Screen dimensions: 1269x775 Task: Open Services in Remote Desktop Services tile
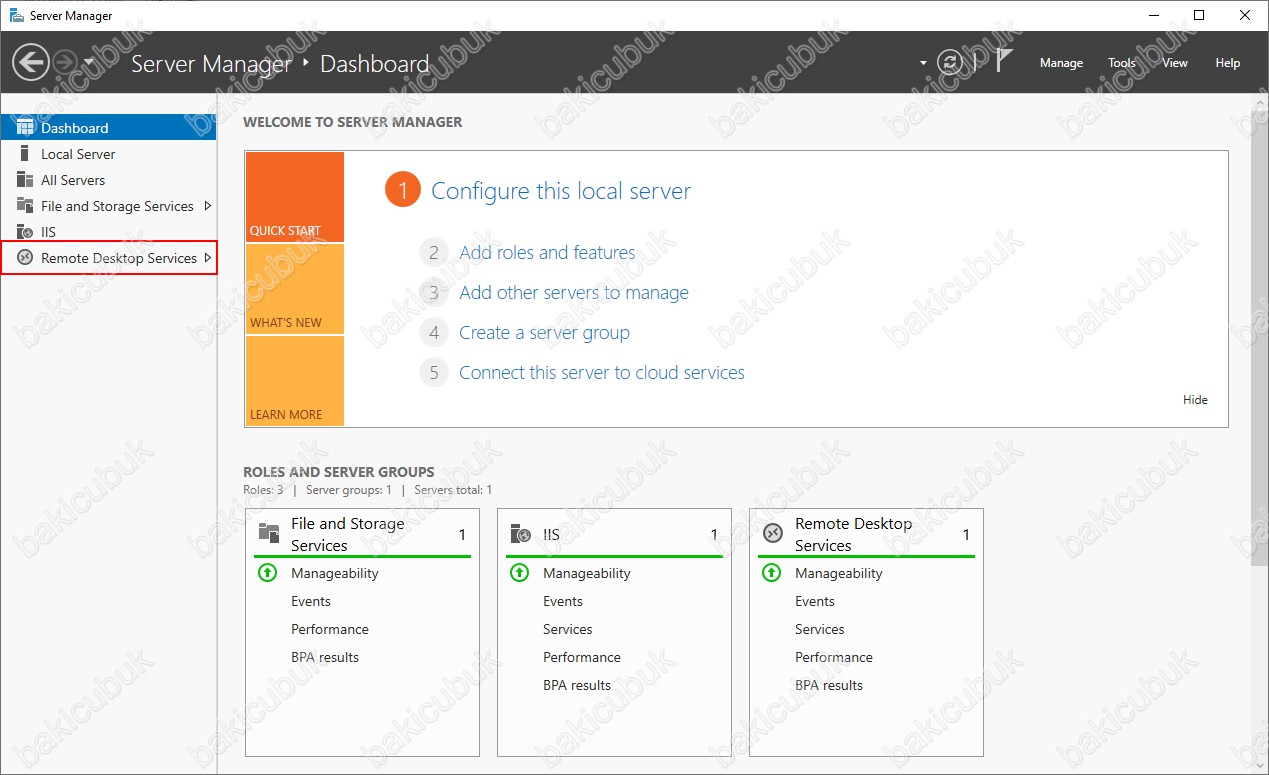[820, 629]
